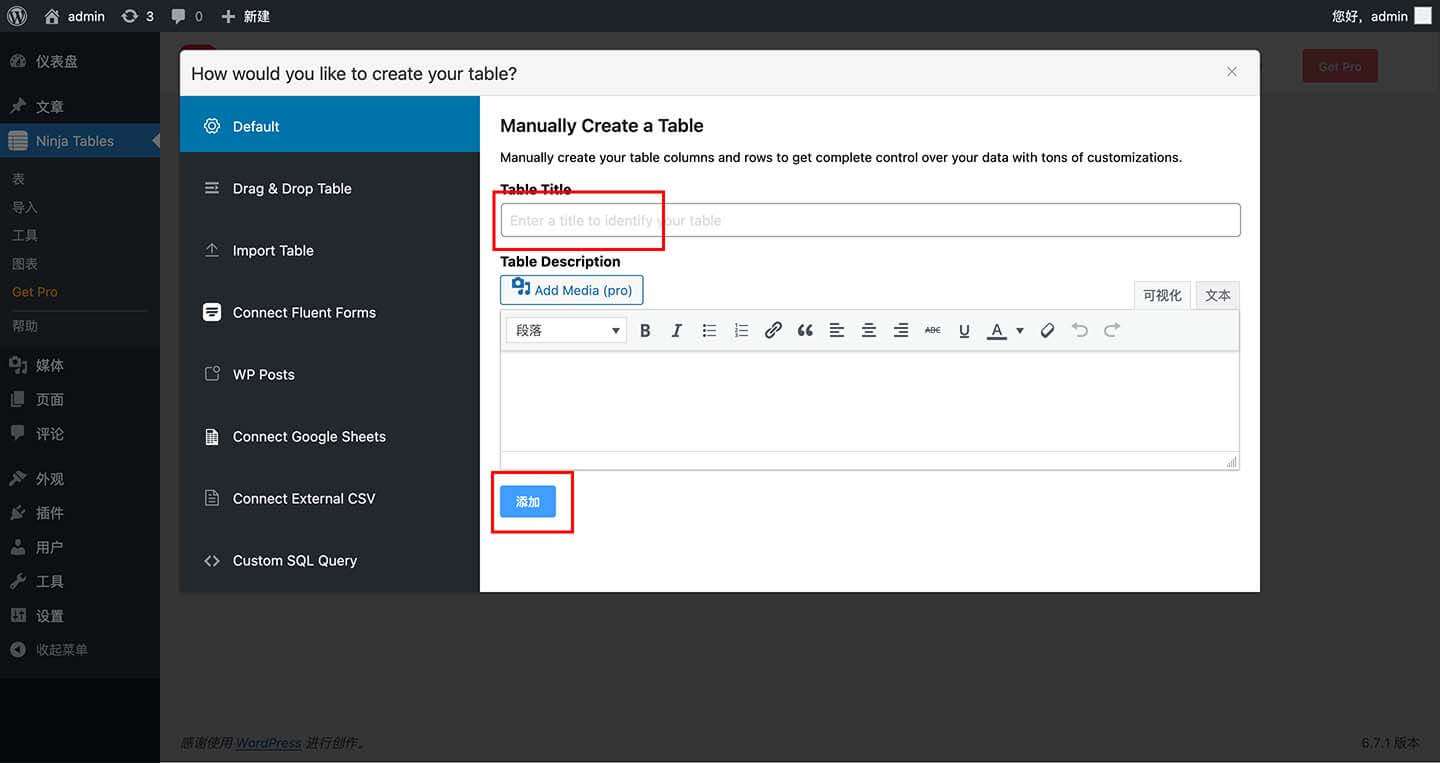Collapse sidebar with 收起菜单
This screenshot has height=763, width=1440.
tap(80, 650)
